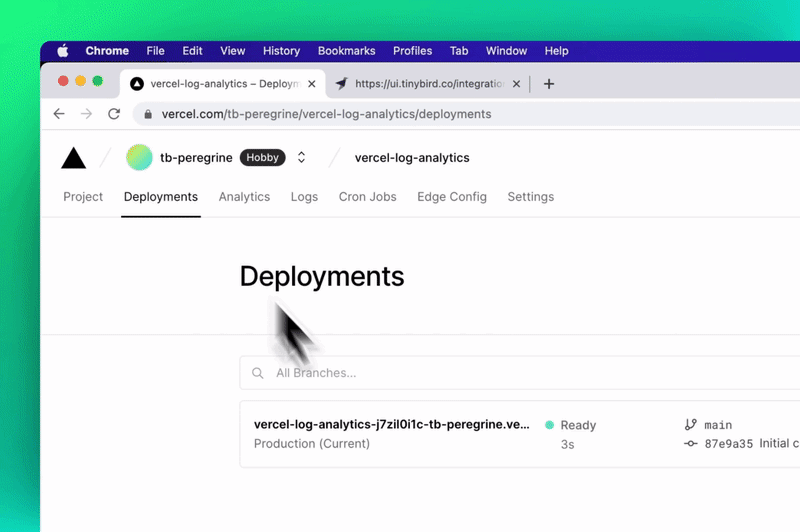The image size is (800, 532).
Task: Open a new browser tab
Action: (x=549, y=84)
